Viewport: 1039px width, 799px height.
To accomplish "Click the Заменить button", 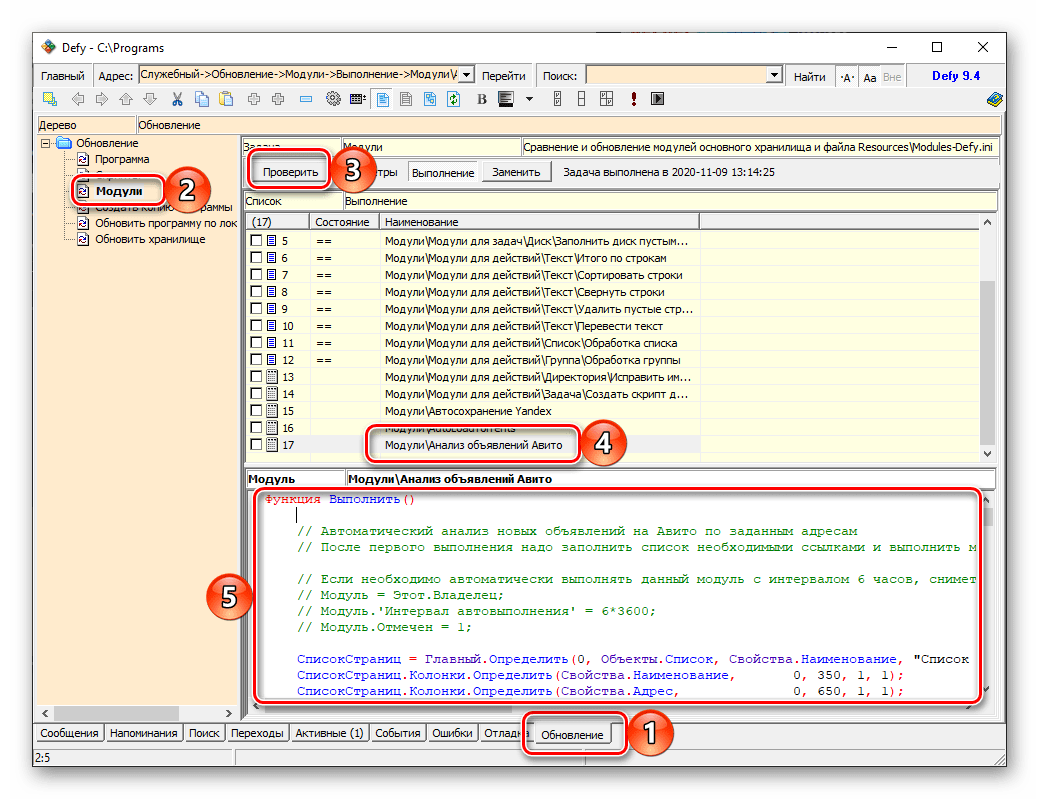I will coord(516,172).
